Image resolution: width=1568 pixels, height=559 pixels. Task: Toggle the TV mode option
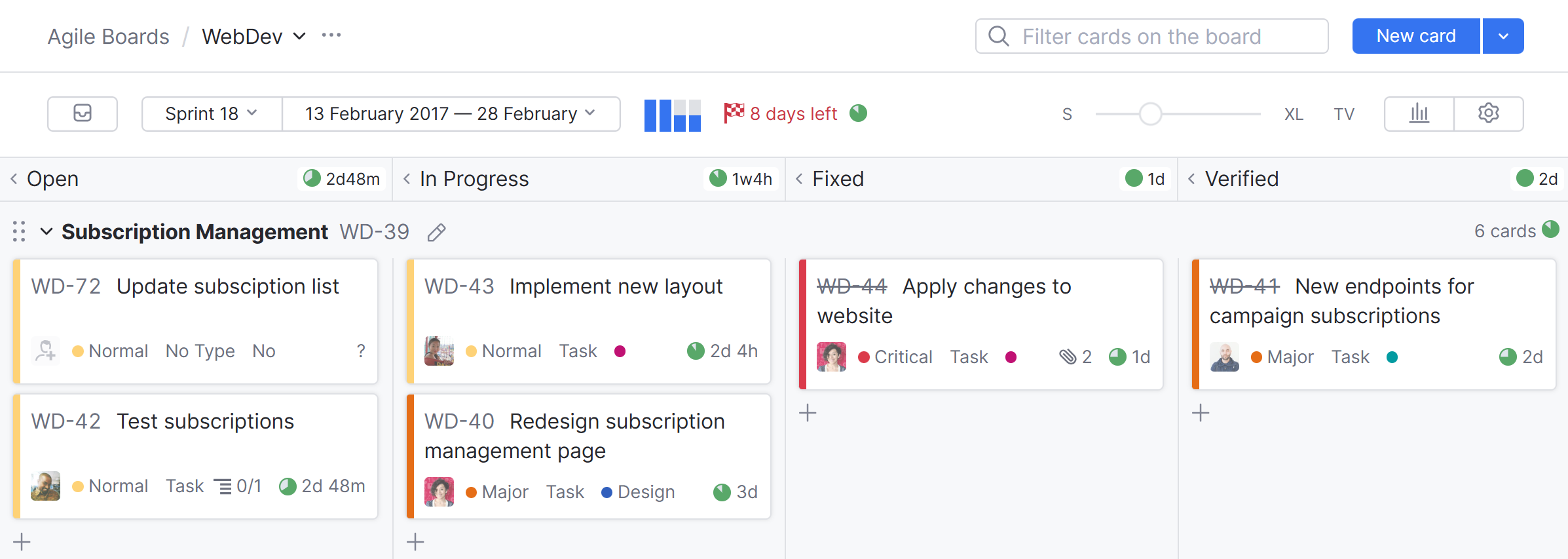click(x=1344, y=114)
